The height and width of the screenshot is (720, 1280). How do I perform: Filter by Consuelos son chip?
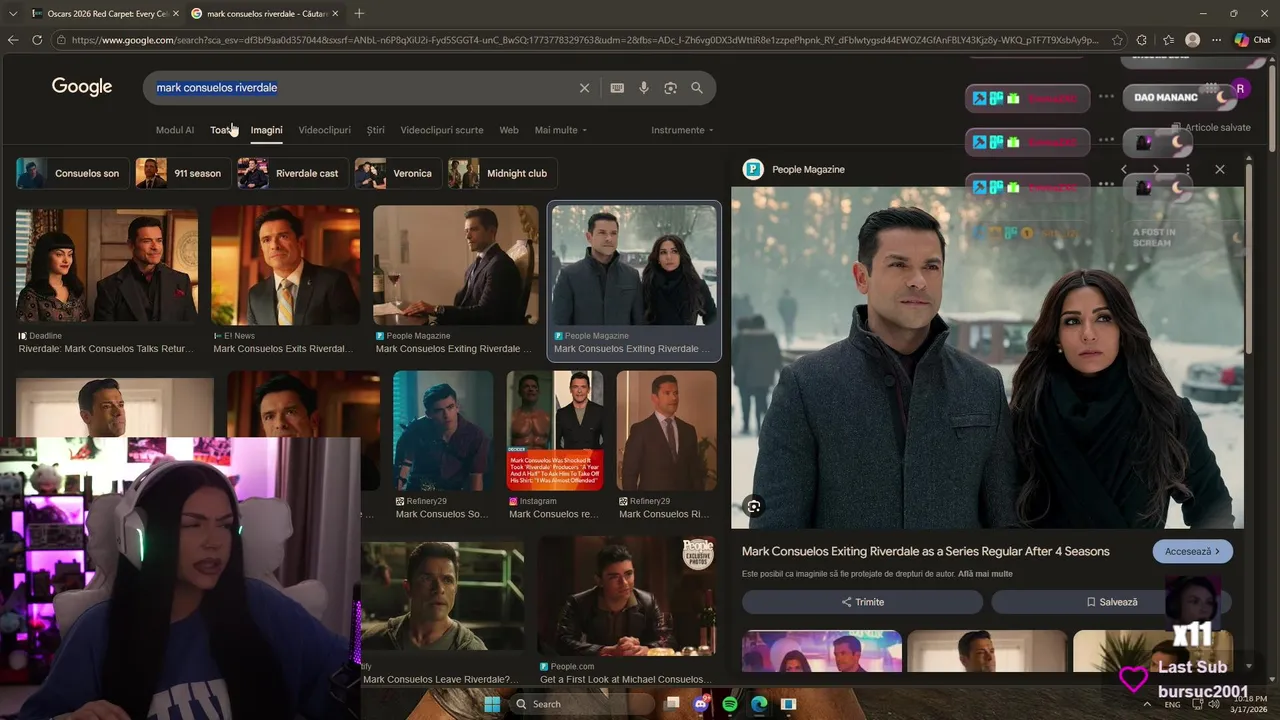(71, 173)
